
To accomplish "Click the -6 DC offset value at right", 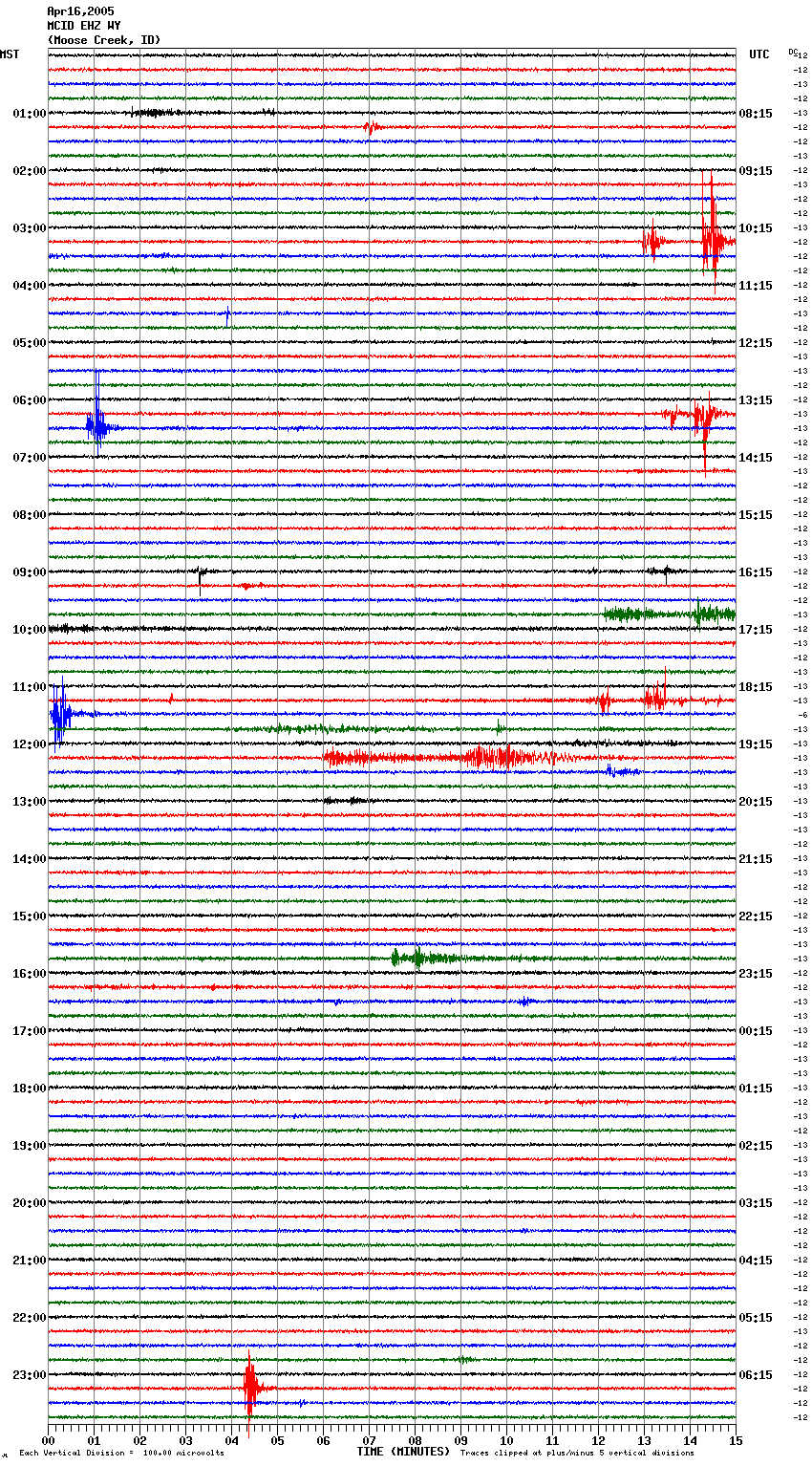I will tap(803, 715).
